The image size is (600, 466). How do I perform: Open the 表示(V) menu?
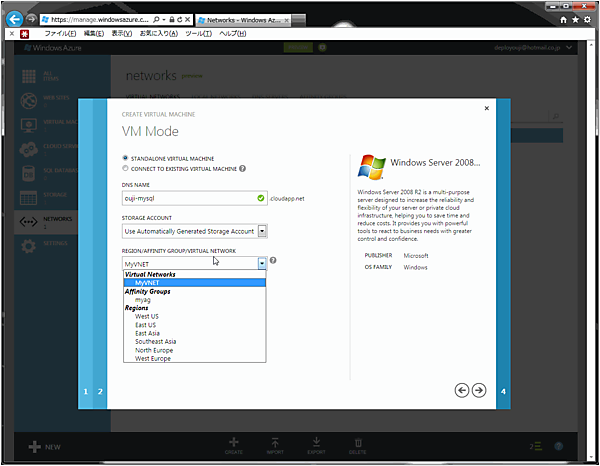coord(122,34)
